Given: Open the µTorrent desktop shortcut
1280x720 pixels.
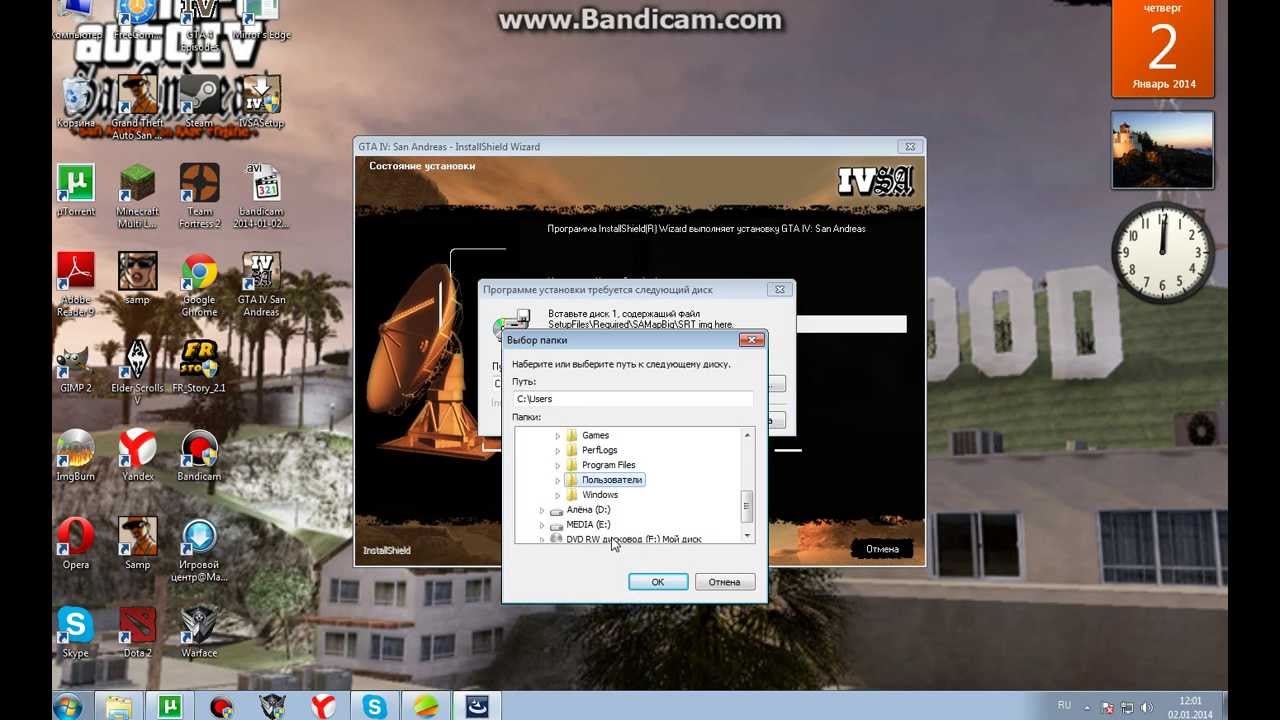Looking at the screenshot, I should [x=76, y=190].
